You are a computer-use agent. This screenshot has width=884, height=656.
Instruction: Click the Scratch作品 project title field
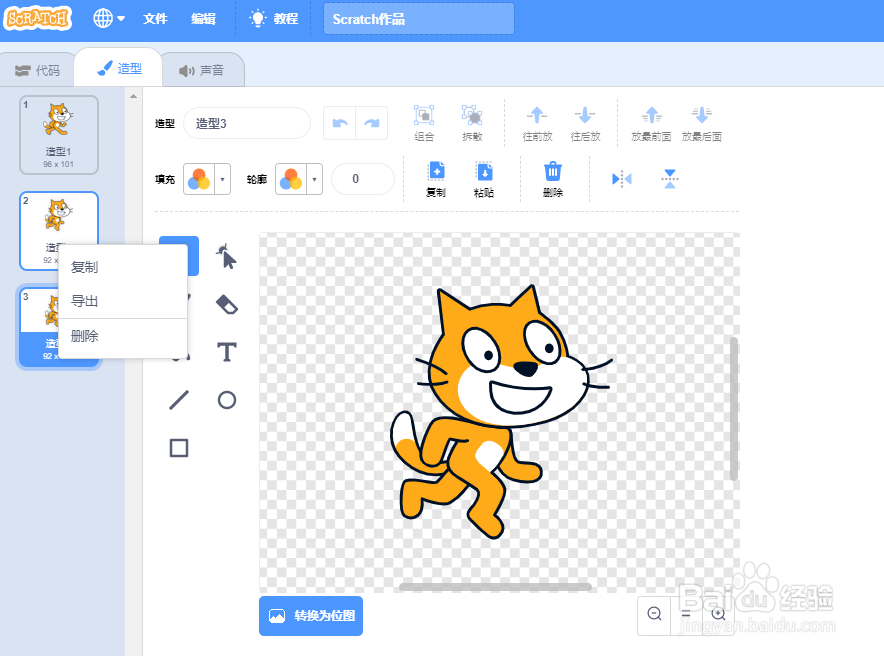pos(418,19)
